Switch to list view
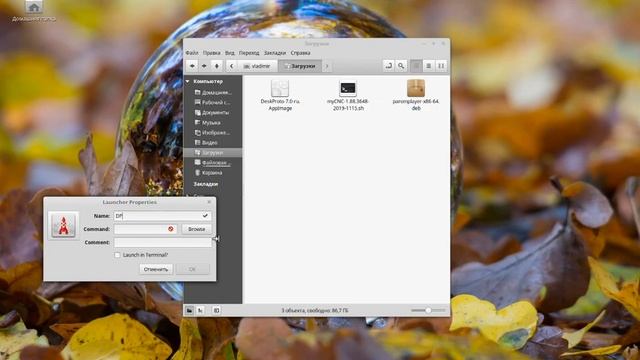This screenshot has height=360, width=640. click(429, 66)
